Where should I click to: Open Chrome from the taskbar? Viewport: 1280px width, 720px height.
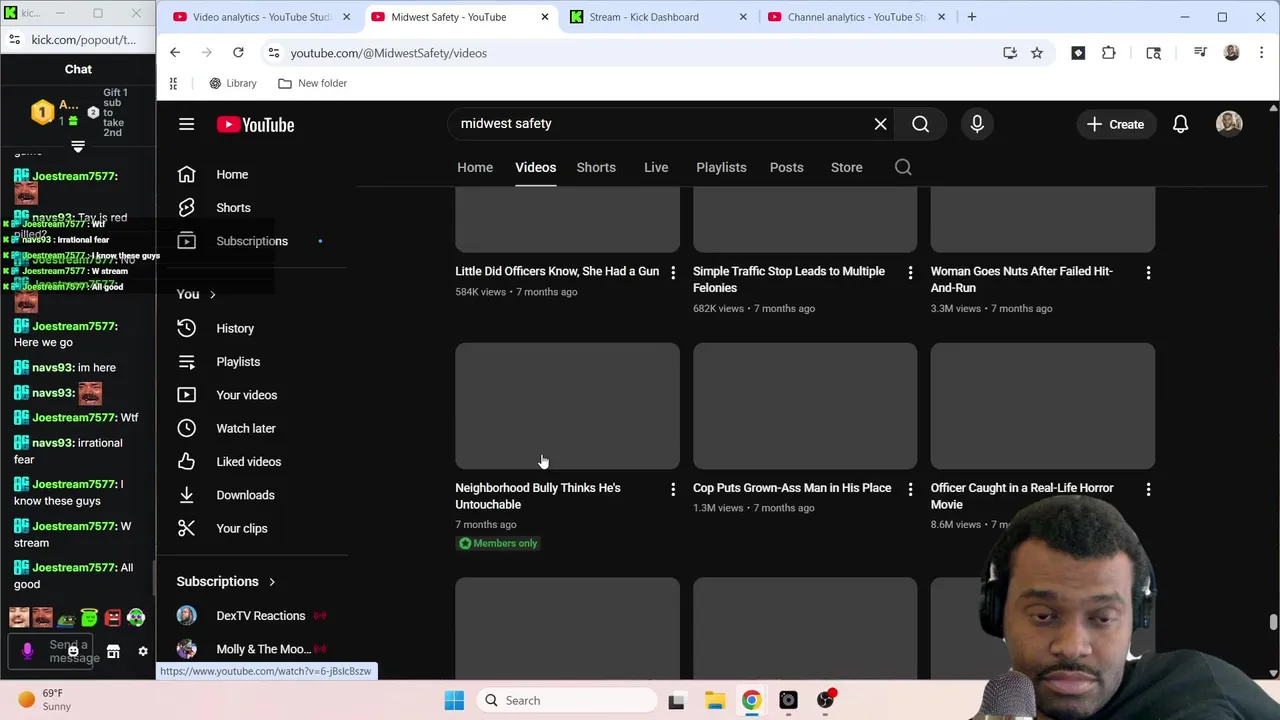(751, 700)
